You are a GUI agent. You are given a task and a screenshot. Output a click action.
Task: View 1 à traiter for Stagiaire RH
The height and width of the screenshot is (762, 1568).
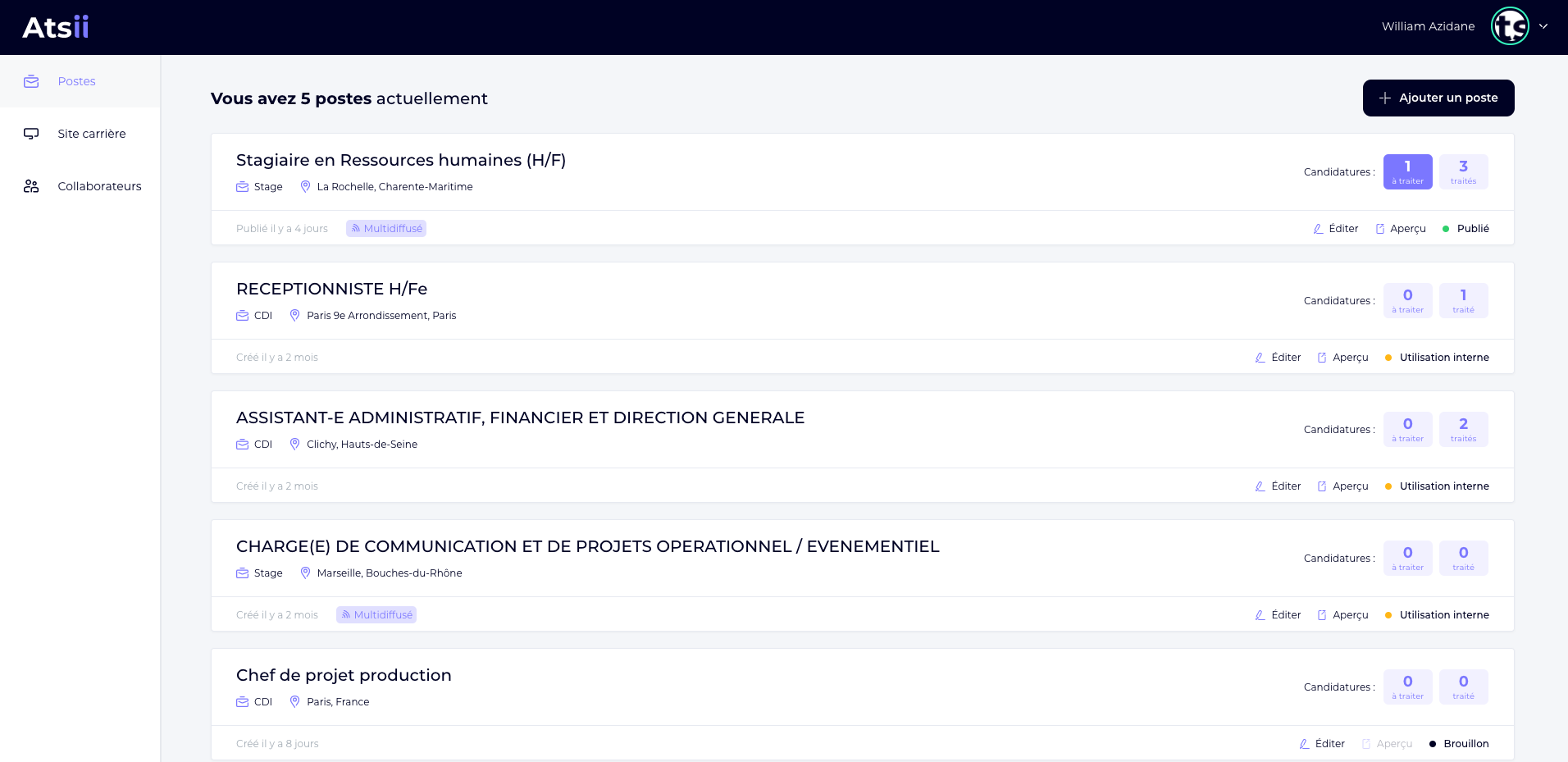pos(1407,171)
